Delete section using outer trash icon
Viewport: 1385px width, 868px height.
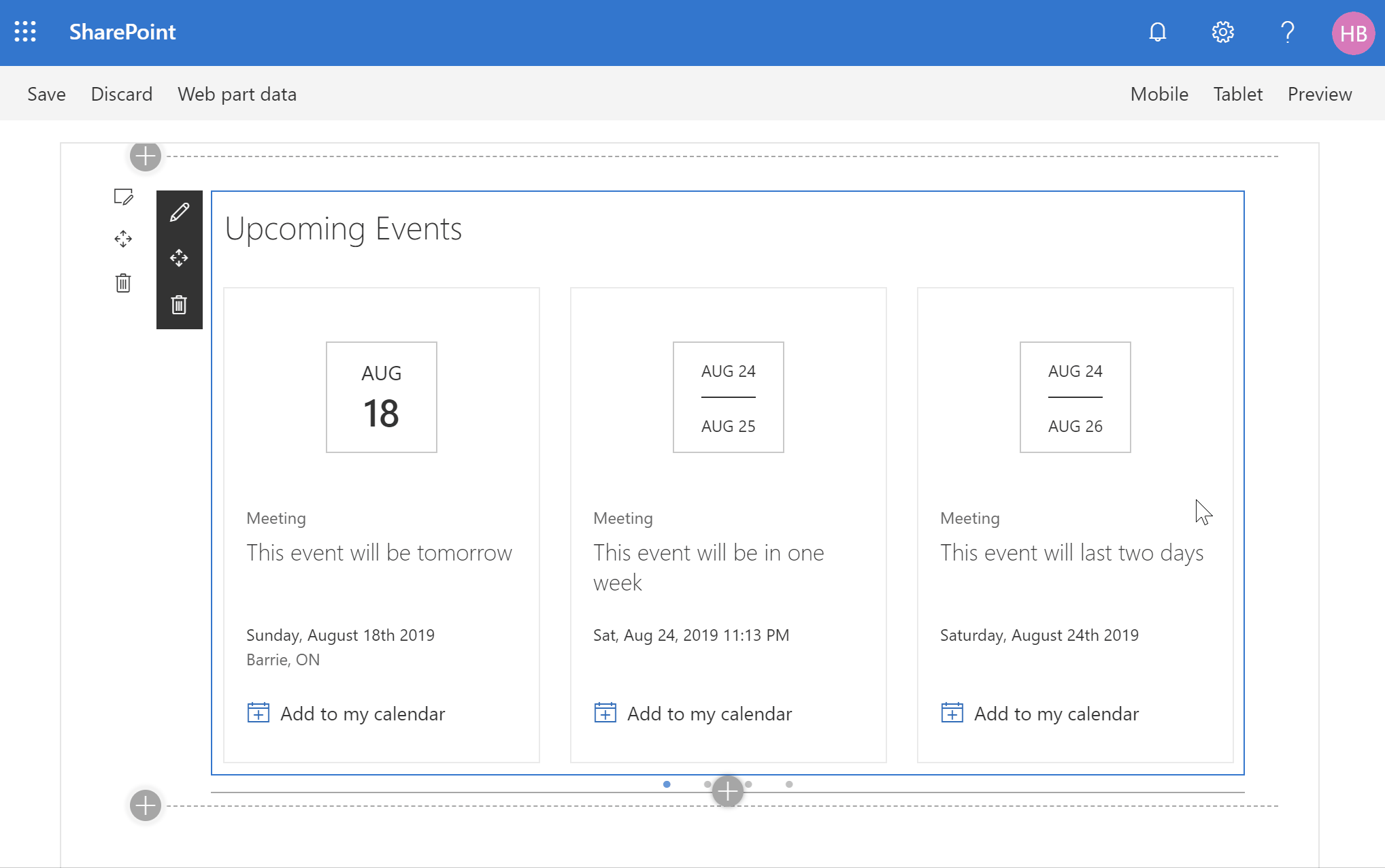coord(123,283)
